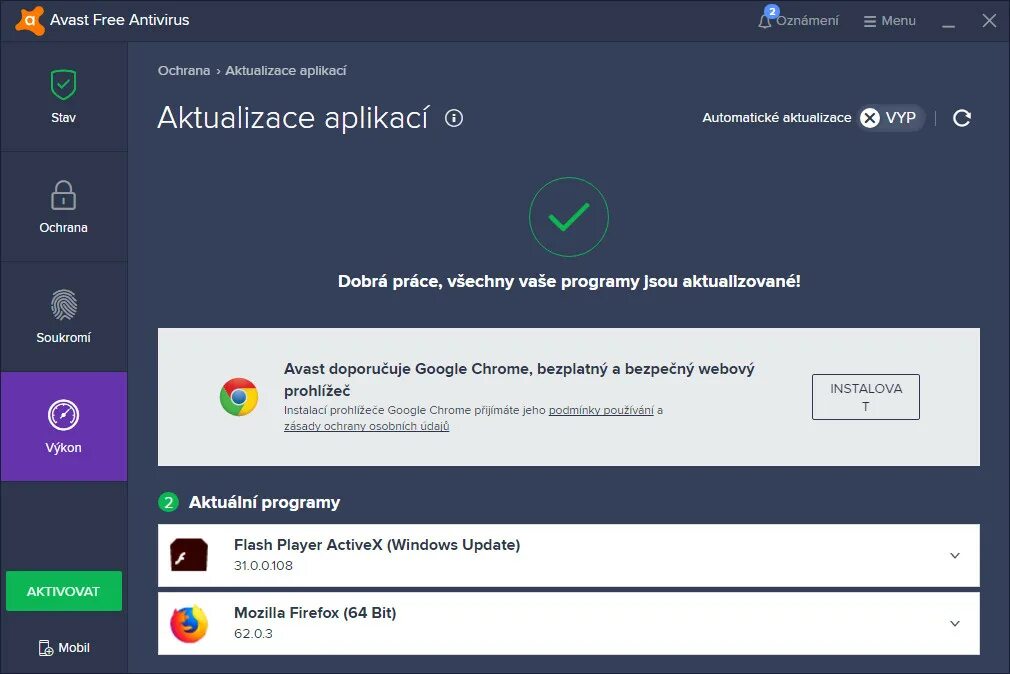The width and height of the screenshot is (1010, 674).
Task: Click the Flash Player icon
Action: click(x=189, y=555)
